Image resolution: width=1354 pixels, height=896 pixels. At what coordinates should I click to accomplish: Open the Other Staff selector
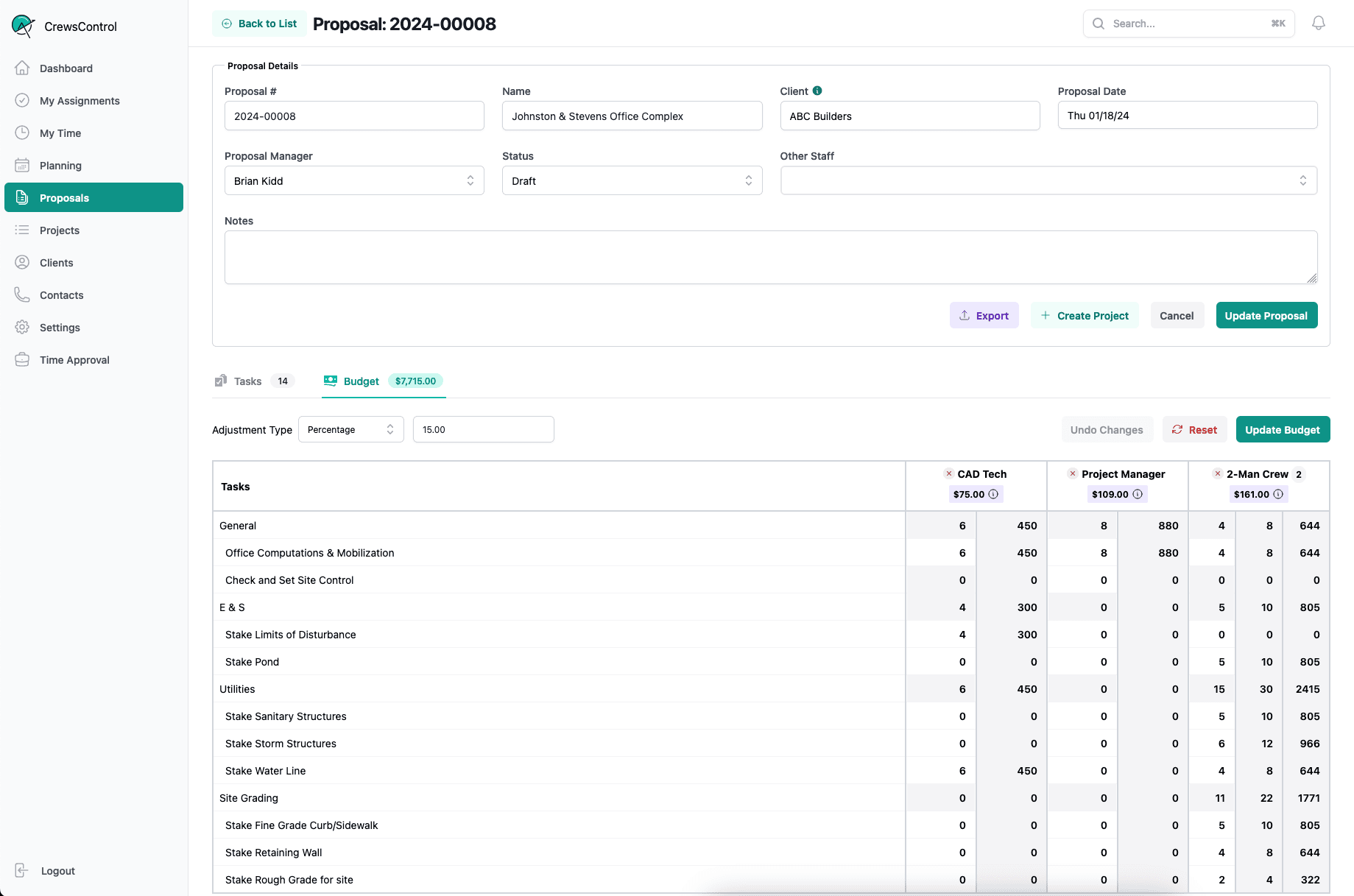tap(1048, 180)
